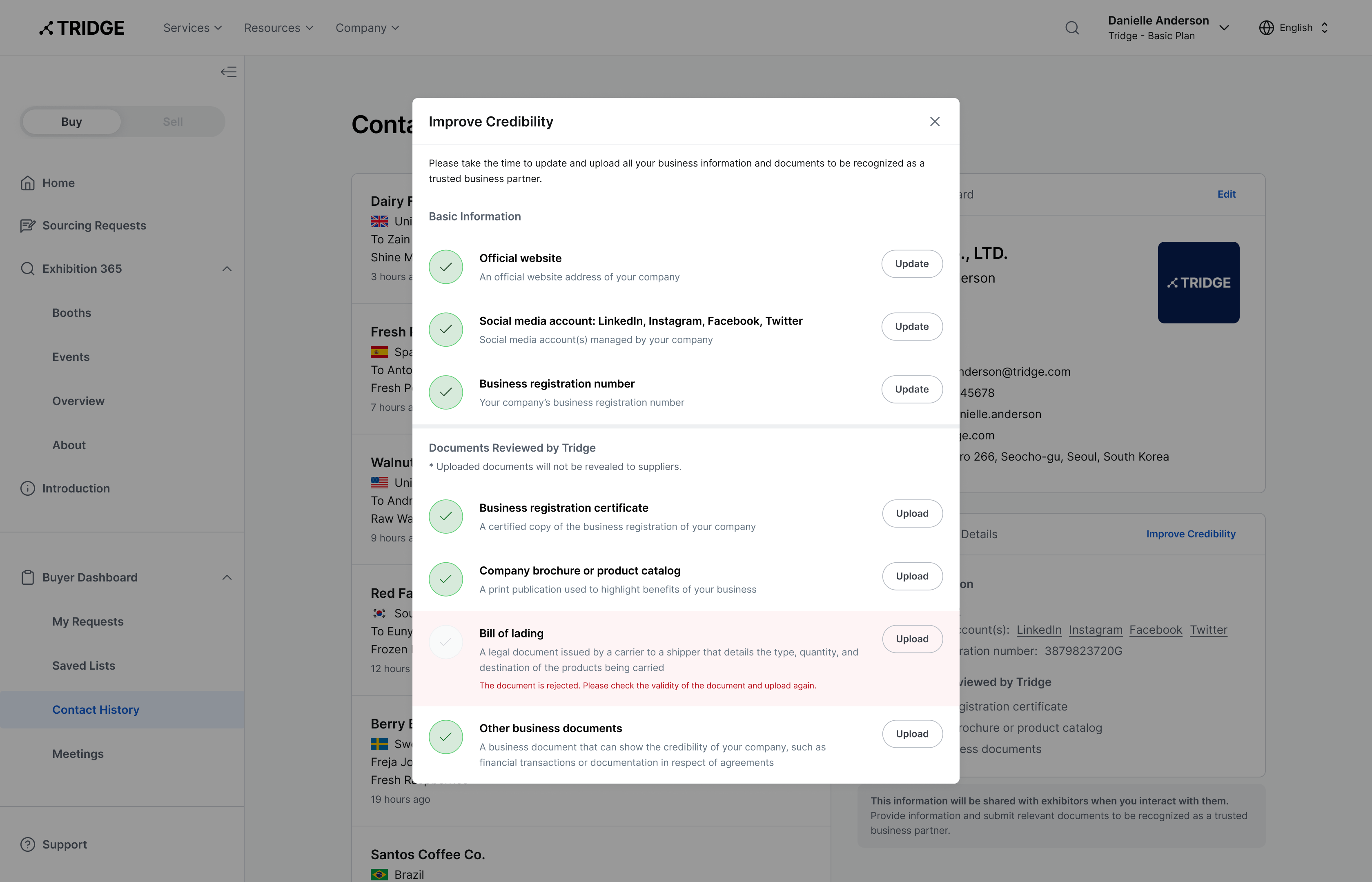Click the Spain flag in Fresh entry

379,352
